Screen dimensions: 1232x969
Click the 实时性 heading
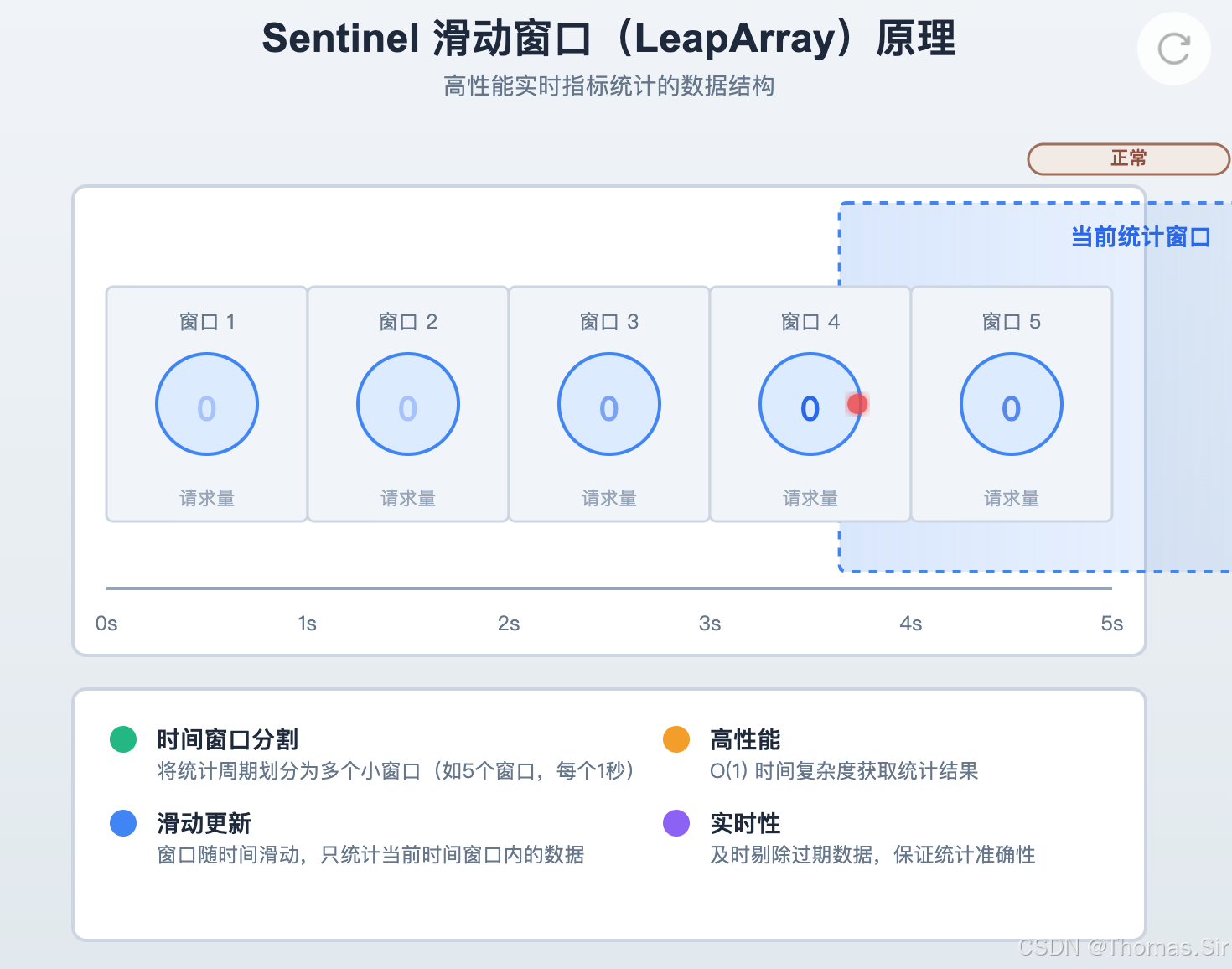[x=745, y=823]
